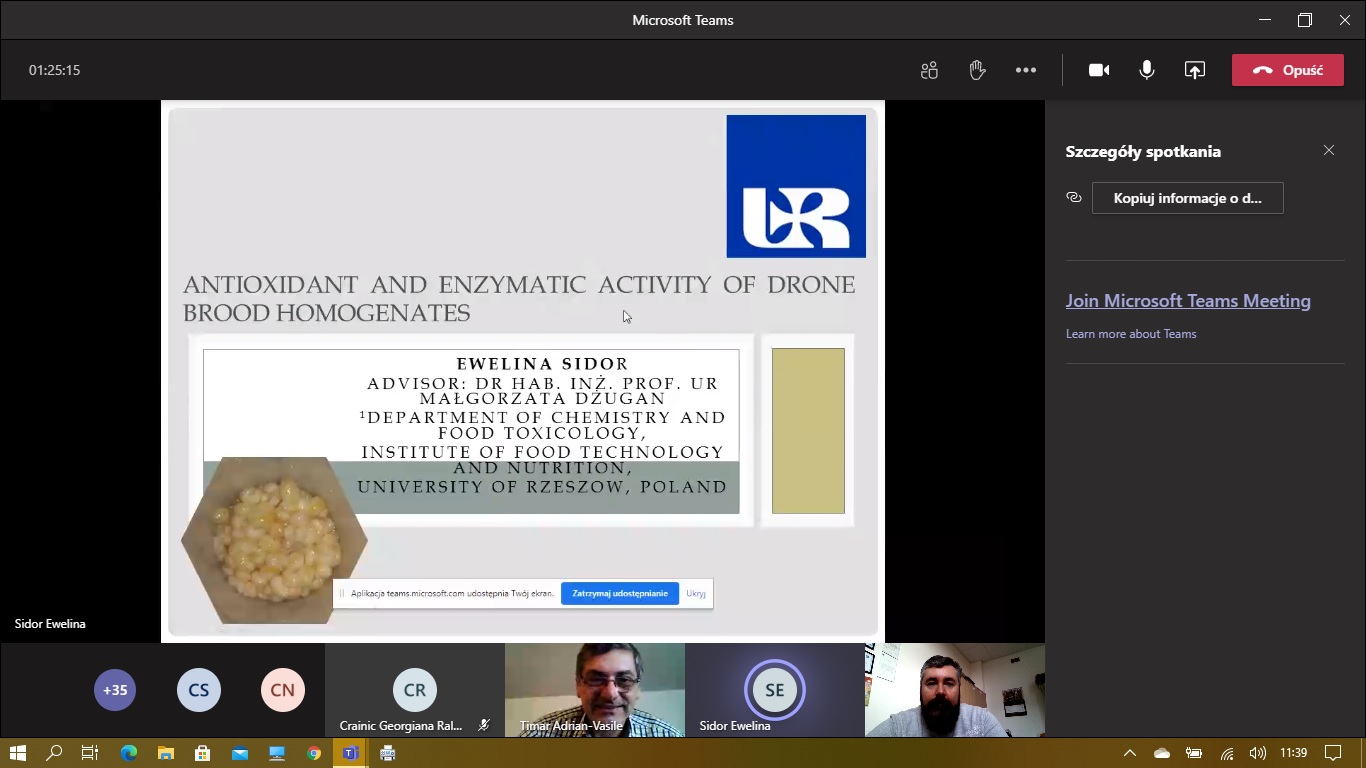The width and height of the screenshot is (1366, 768).
Task: Follow the Learn more about Teams link
Action: (x=1131, y=334)
